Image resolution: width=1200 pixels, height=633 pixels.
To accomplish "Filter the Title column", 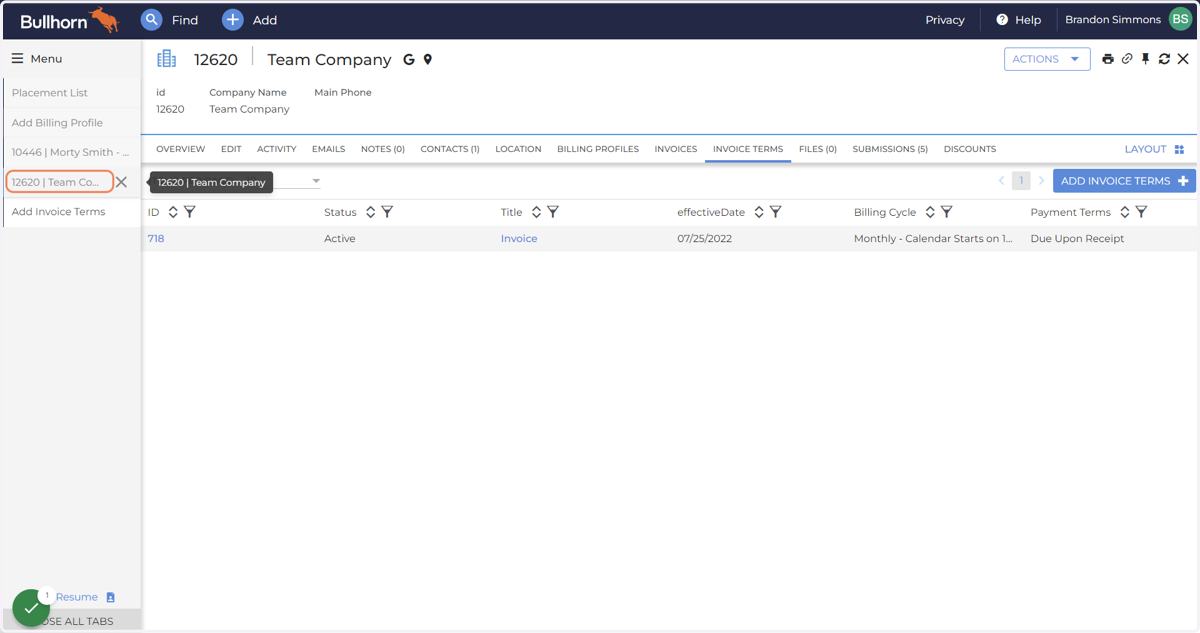I will tap(553, 212).
